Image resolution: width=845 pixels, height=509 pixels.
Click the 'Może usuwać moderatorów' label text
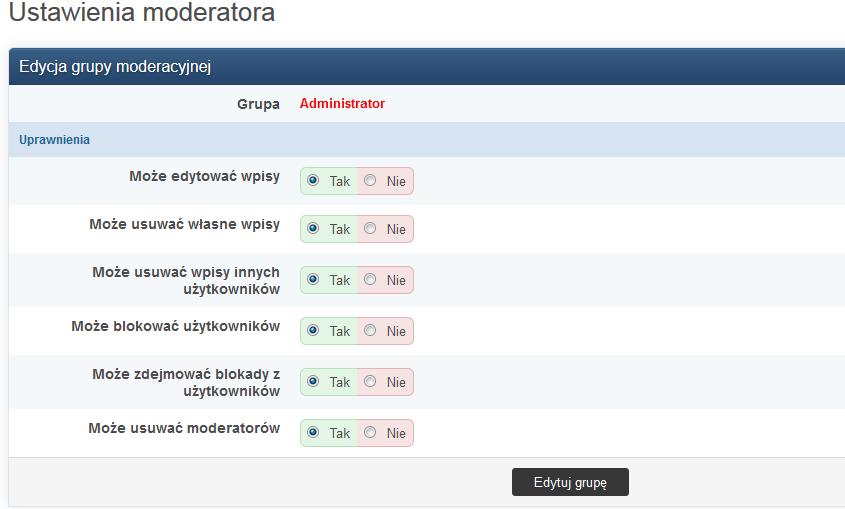pyautogui.click(x=184, y=428)
